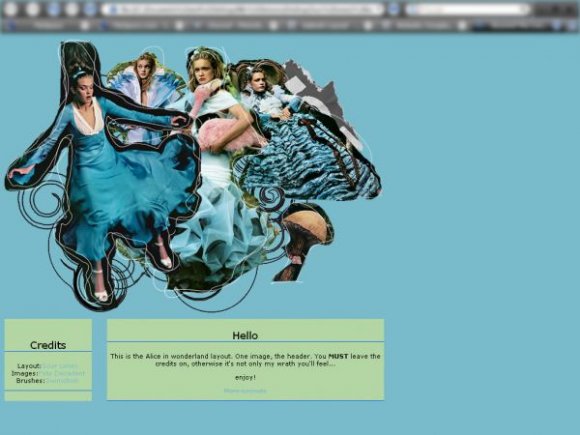Open the Layout credit link
Screen dimensions: 580x435
(60, 366)
